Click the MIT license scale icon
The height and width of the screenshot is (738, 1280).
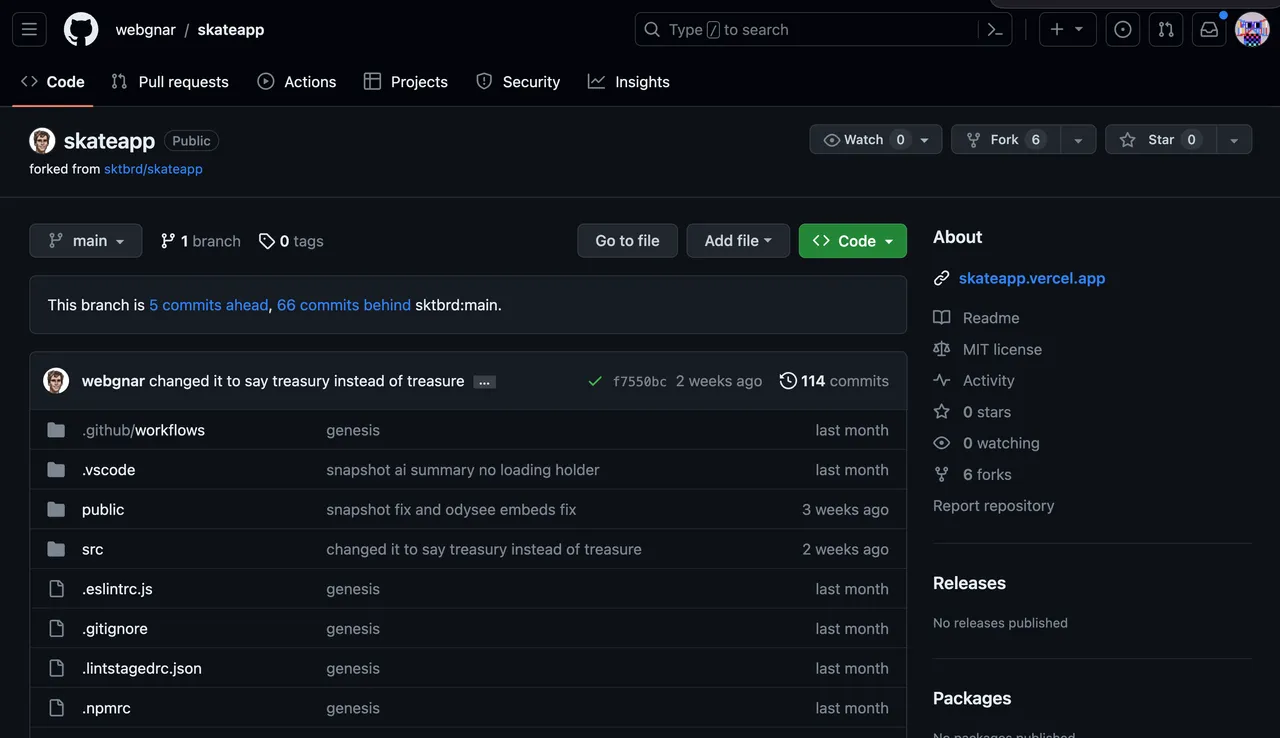tap(941, 349)
